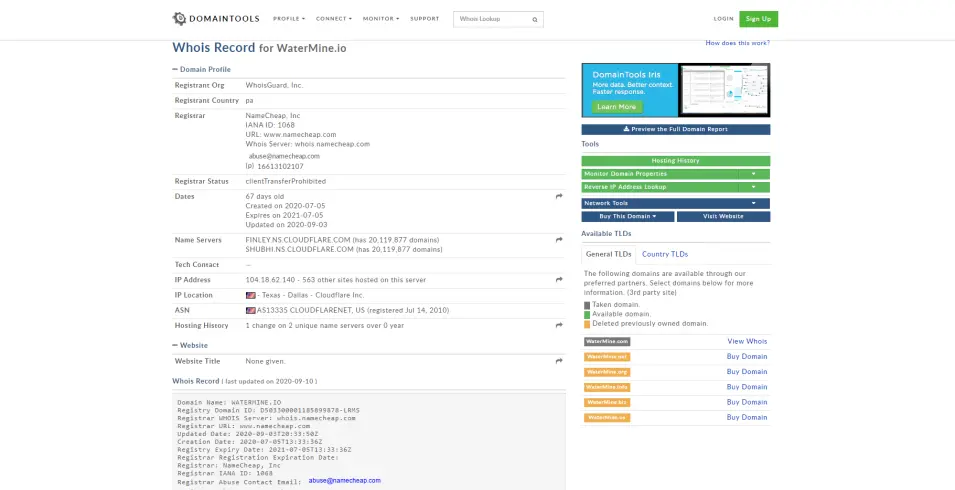
Task: Expand Reverse IP Address Lookup dropdown
Action: 753,187
